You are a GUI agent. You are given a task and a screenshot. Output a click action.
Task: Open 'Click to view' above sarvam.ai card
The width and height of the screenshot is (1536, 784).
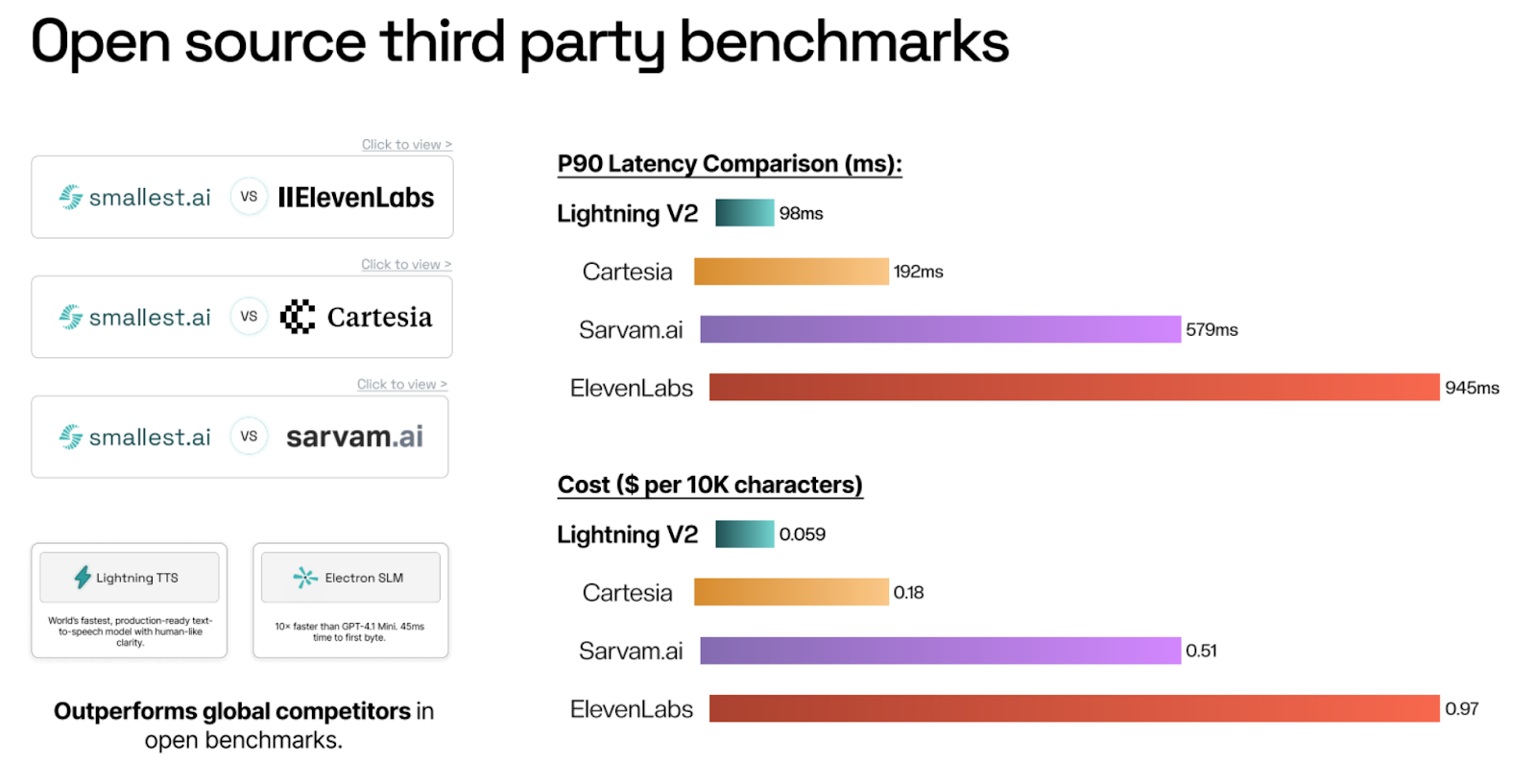coord(401,385)
